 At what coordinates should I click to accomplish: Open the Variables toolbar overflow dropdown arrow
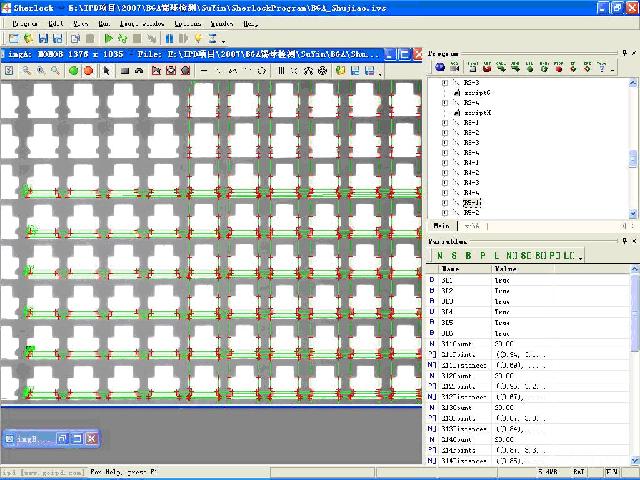tap(580, 257)
